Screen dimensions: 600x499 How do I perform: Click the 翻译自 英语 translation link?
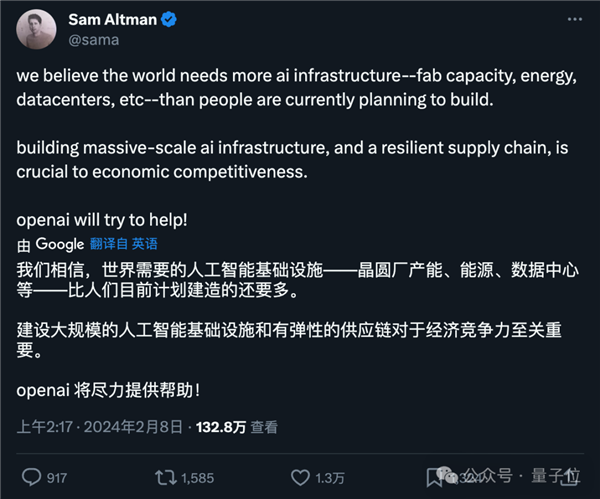click(123, 244)
